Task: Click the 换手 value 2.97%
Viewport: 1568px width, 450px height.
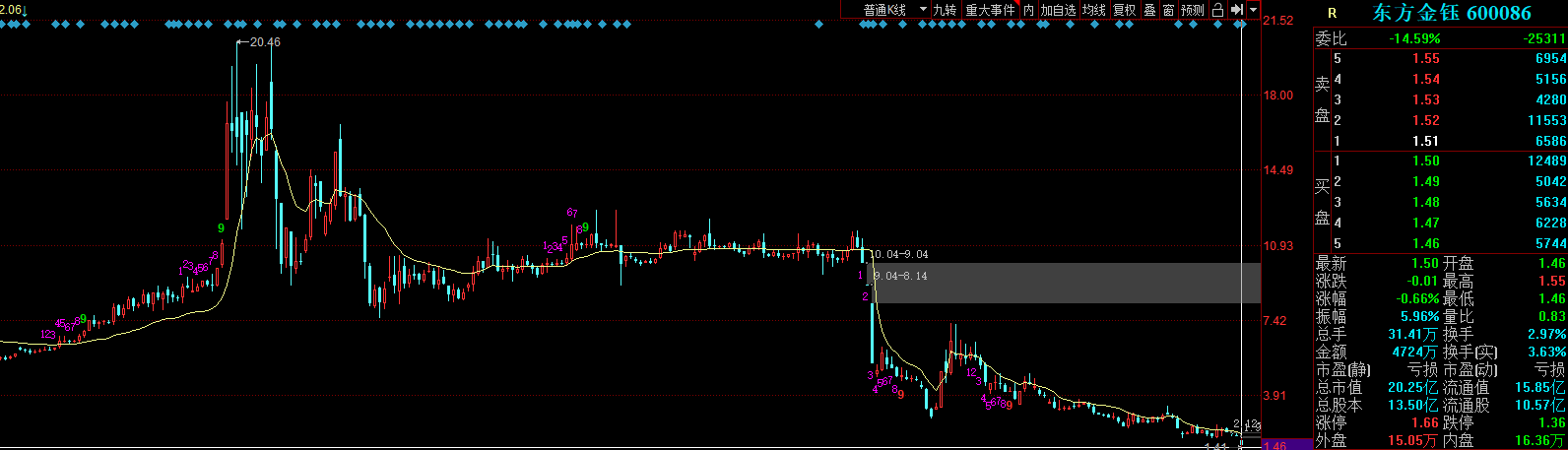Action: point(1547,334)
